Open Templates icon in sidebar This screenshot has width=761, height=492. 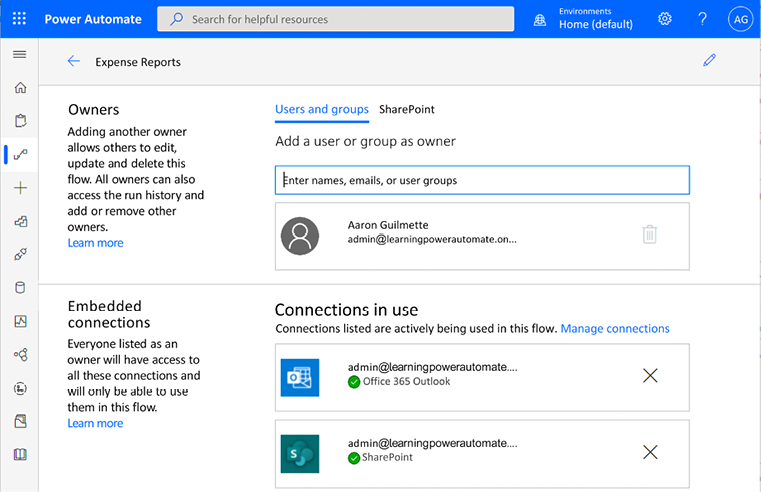[20, 222]
